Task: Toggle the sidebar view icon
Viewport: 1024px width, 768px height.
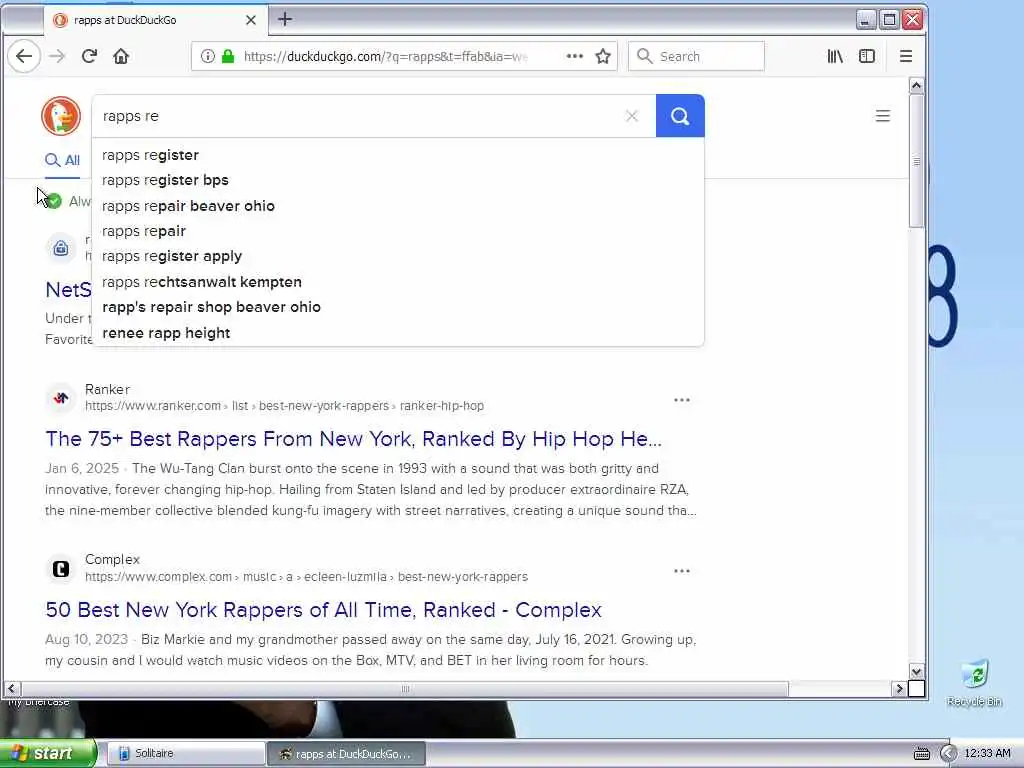Action: tap(867, 56)
